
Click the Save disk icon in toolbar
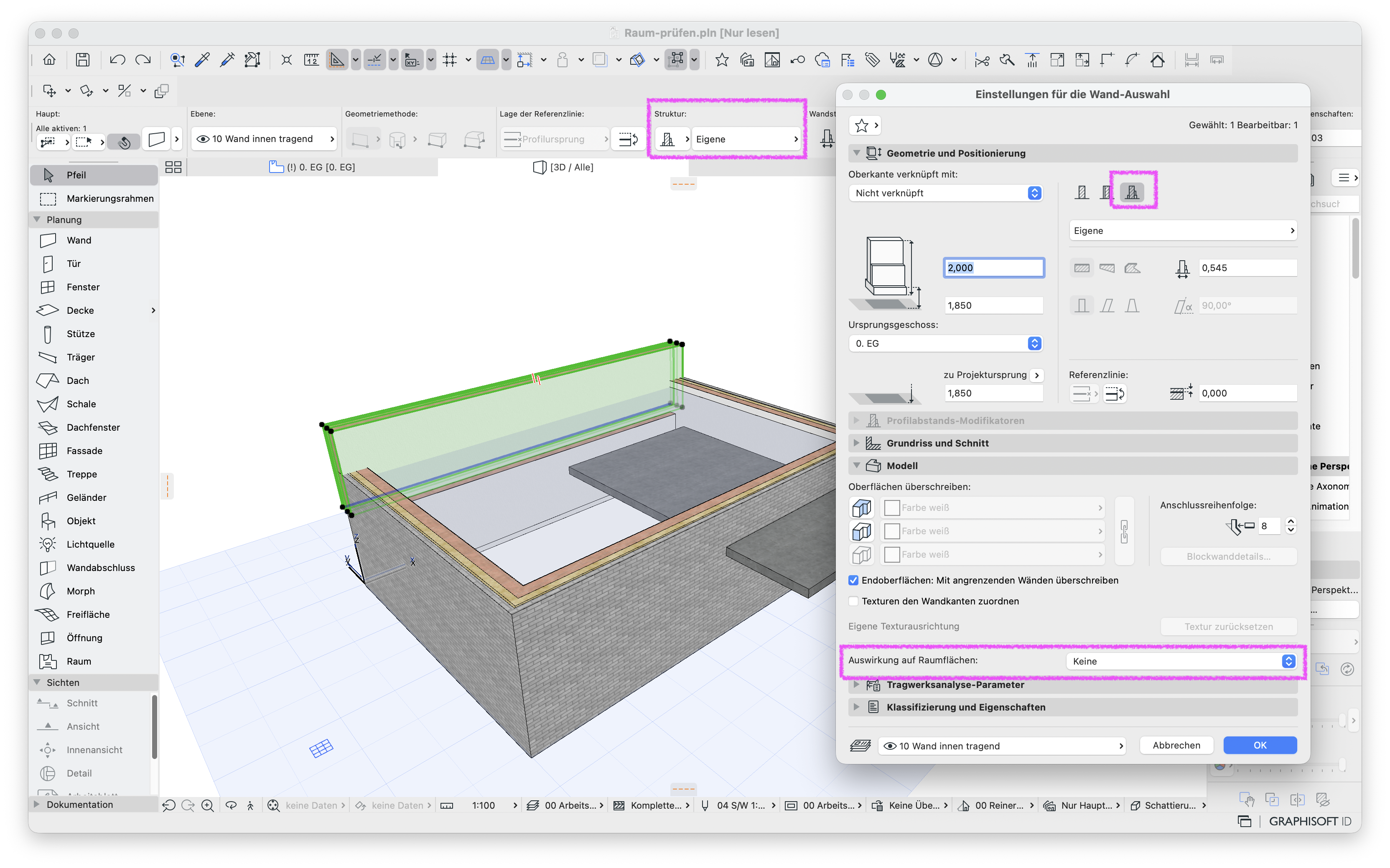tap(83, 60)
